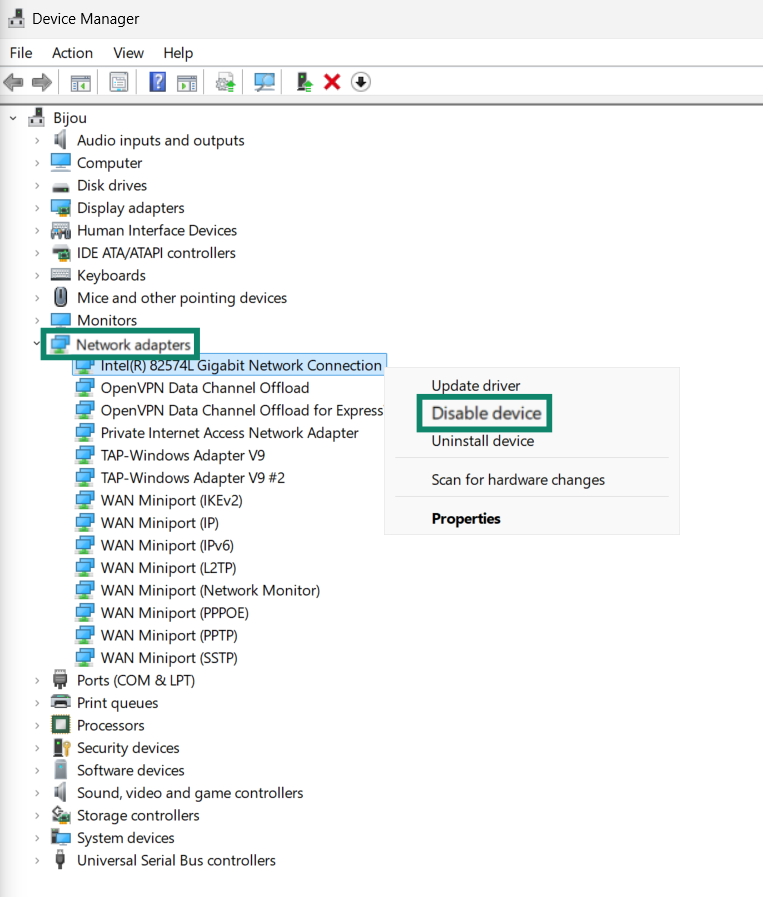Click the Universal Serial Bus controllers icon
Viewport: 763px width, 897px height.
point(60,860)
